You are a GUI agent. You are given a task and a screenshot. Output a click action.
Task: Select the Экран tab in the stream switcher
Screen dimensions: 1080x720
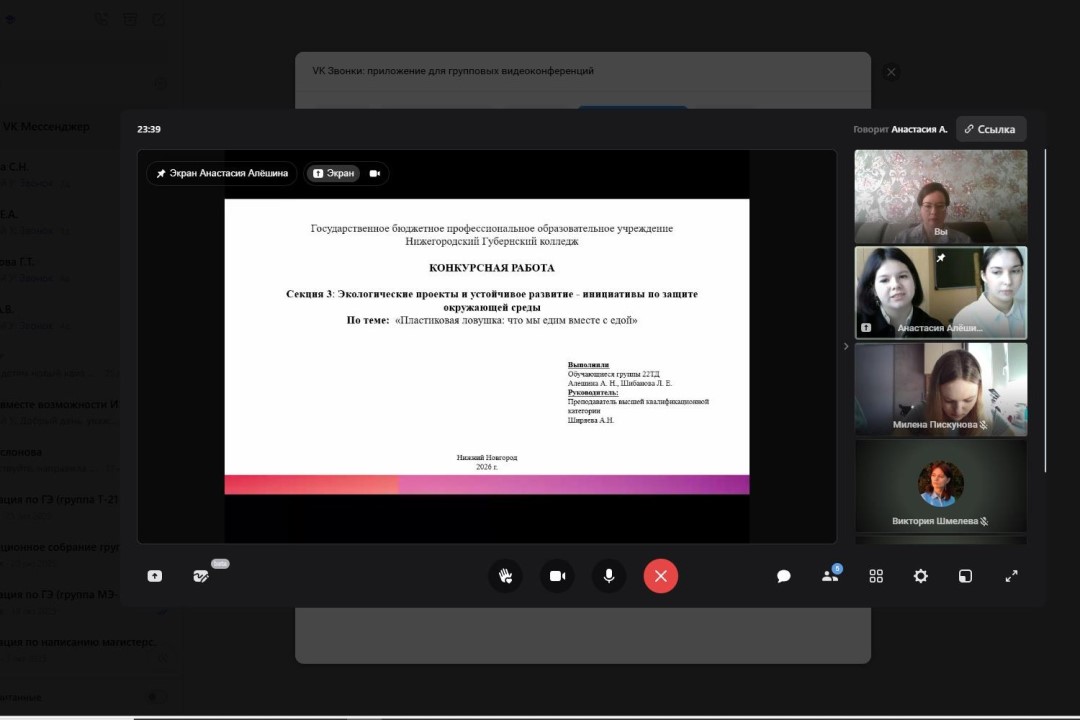tap(333, 173)
